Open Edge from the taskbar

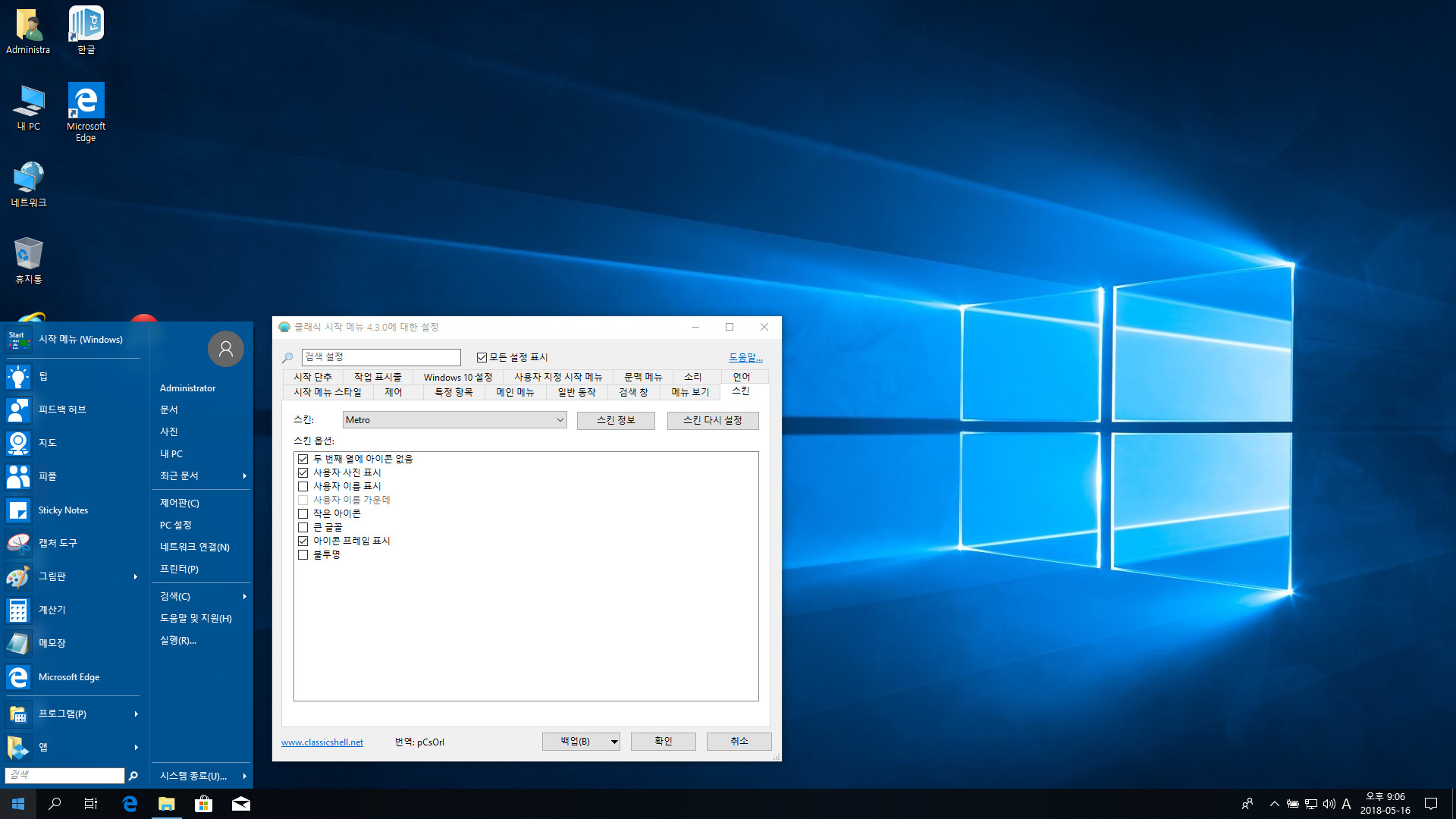tap(130, 804)
